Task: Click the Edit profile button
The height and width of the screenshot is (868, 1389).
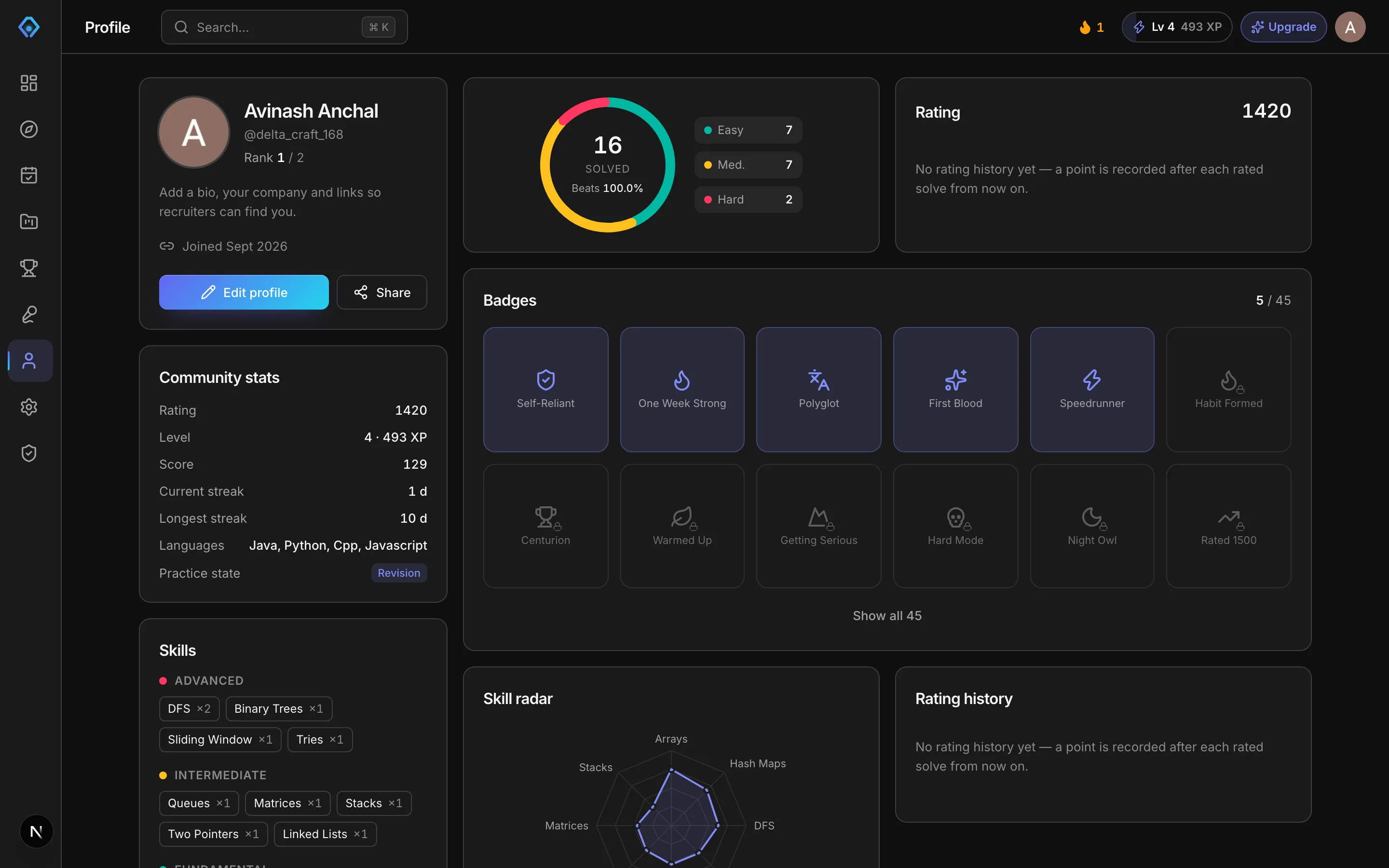Action: click(244, 292)
